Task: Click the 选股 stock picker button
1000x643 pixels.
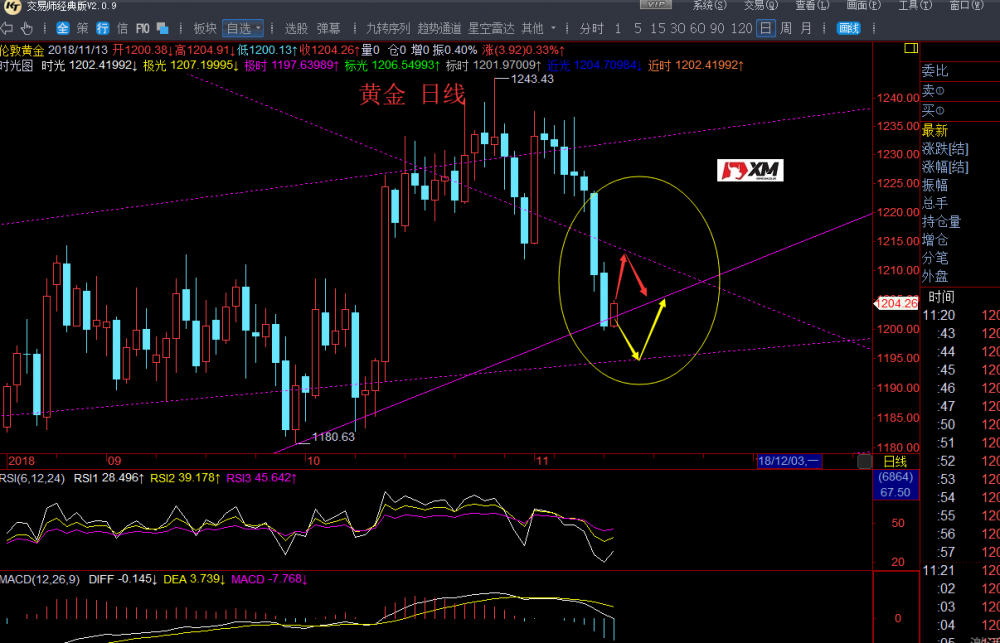Action: pyautogui.click(x=297, y=28)
